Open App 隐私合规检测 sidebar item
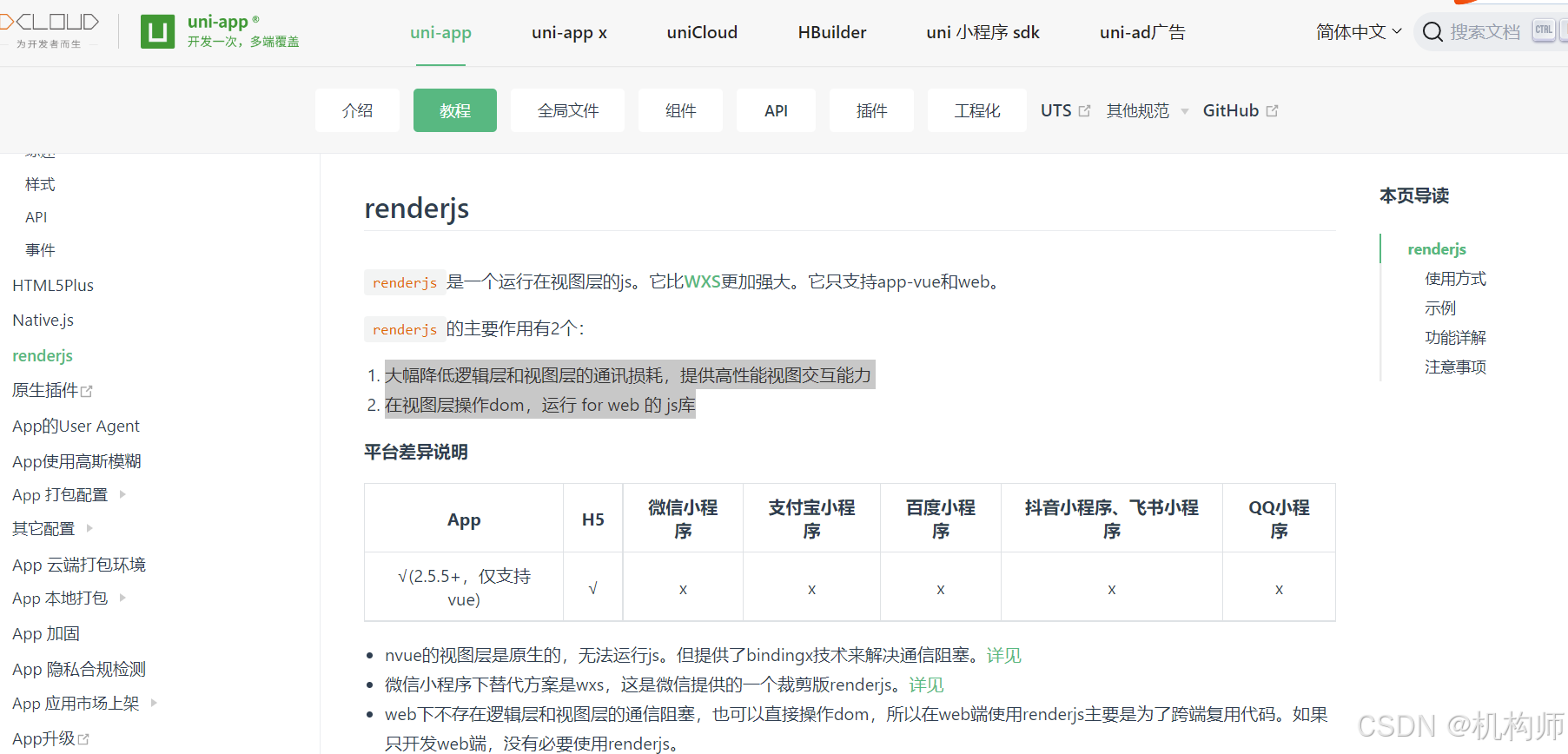Viewport: 1568px width, 754px height. (x=79, y=669)
